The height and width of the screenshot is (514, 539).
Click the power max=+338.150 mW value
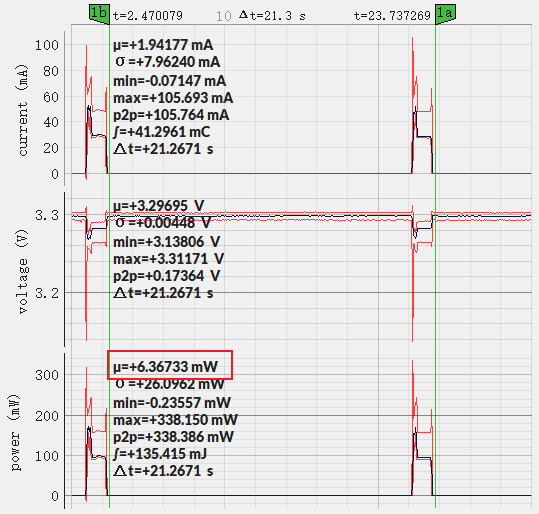[x=175, y=420]
